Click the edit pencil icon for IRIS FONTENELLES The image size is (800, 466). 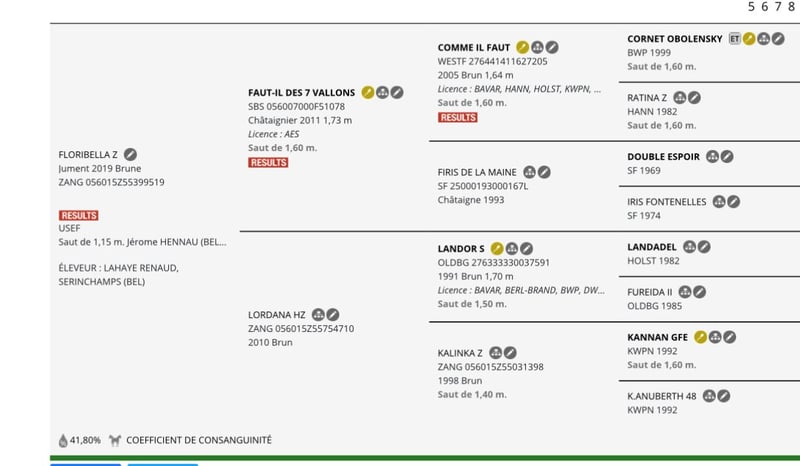(734, 202)
